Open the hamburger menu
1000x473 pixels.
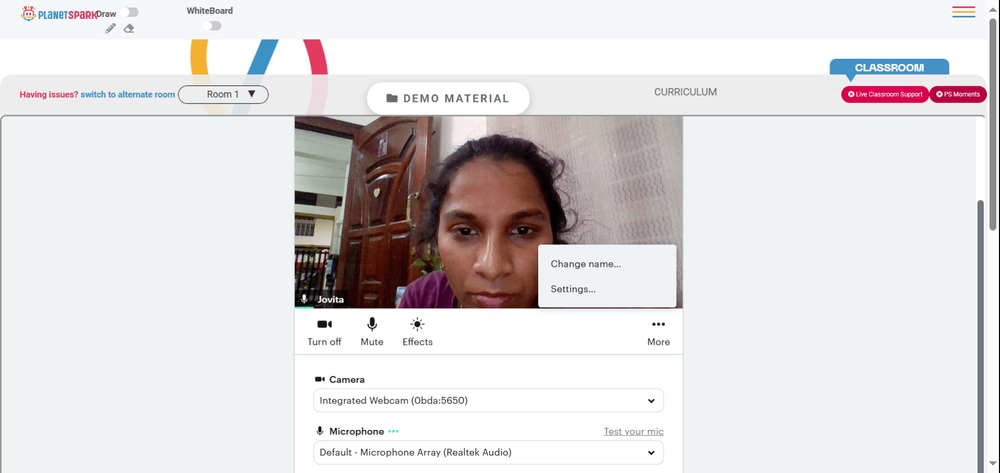coord(963,11)
